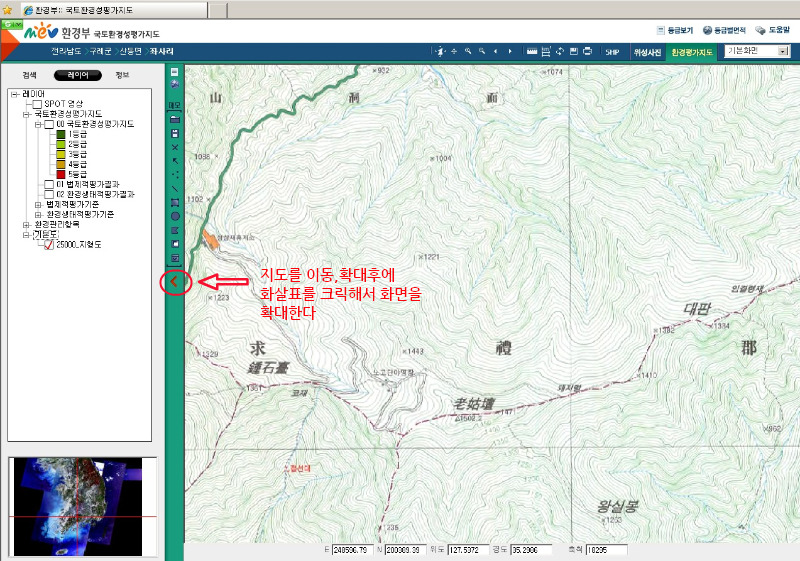Check the 01 법제적평가결과 layer
The width and height of the screenshot is (800, 561).
(x=49, y=185)
